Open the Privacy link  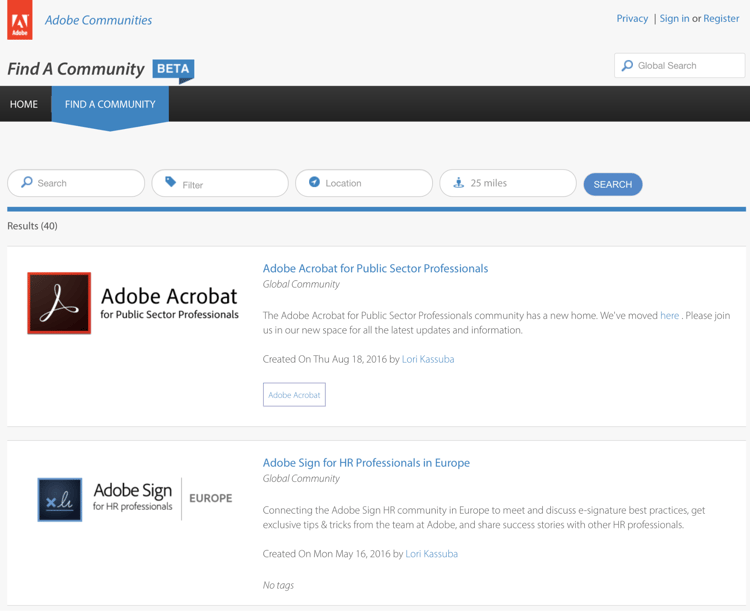pos(632,18)
